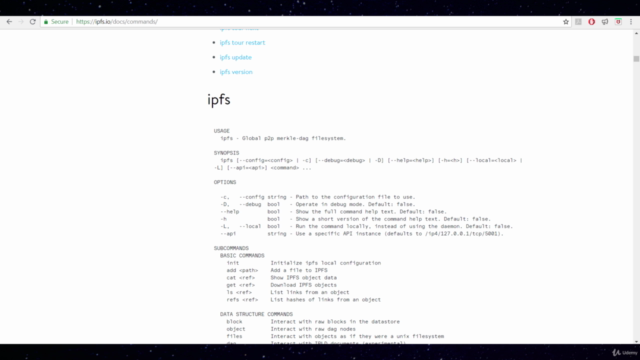640x360 pixels.
Task: Click the large ipfs heading
Action: (x=219, y=99)
